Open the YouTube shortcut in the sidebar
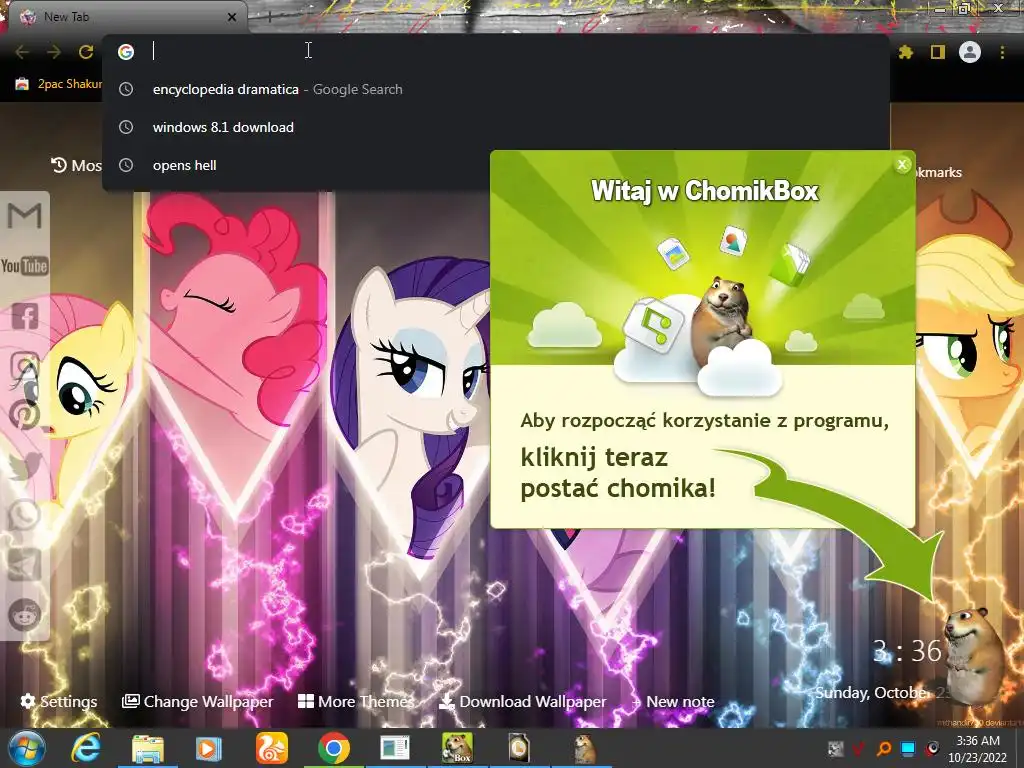The width and height of the screenshot is (1024, 768). 24,266
